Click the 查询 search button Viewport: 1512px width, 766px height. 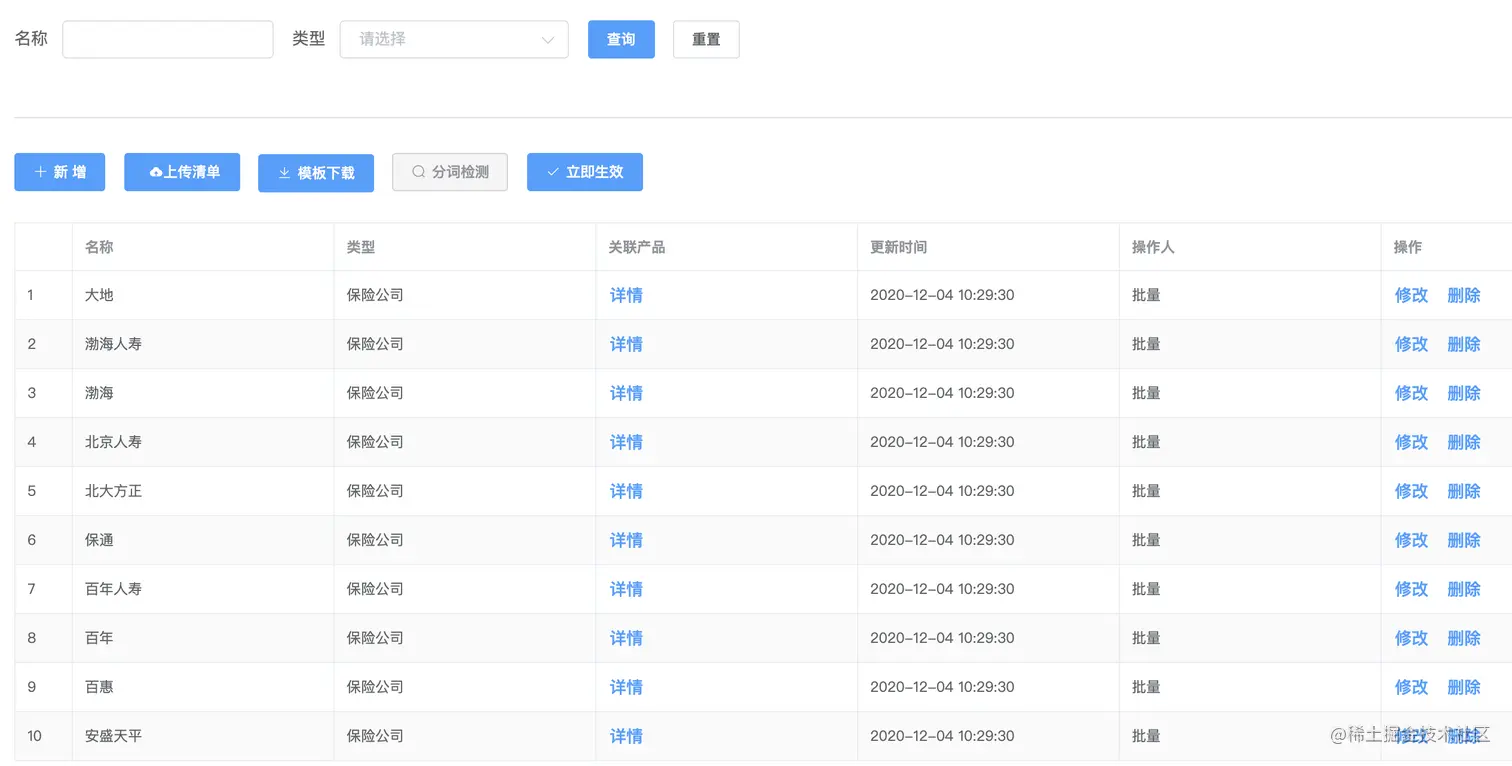pyautogui.click(x=621, y=39)
